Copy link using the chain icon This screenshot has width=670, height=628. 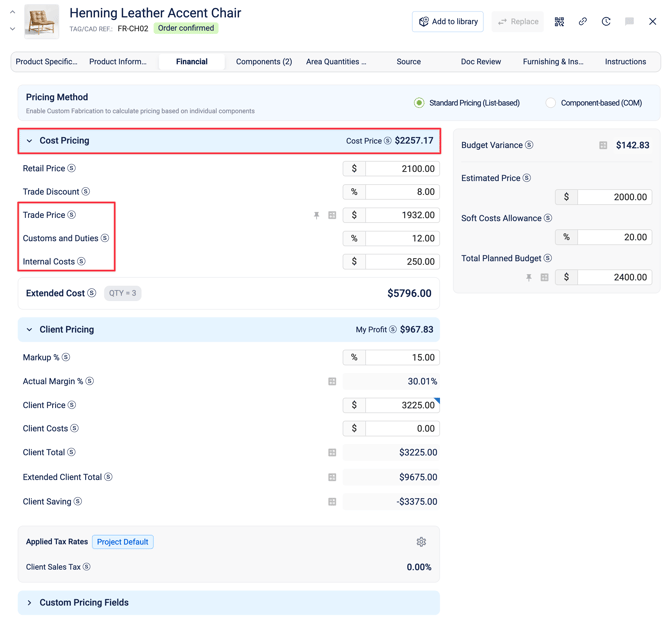click(x=583, y=21)
